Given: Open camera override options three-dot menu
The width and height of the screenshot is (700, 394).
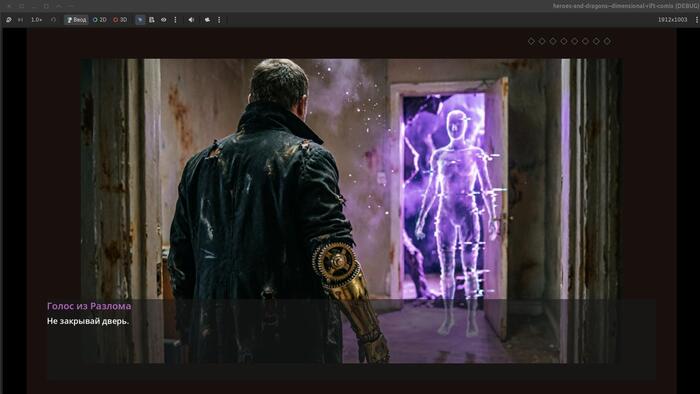Looking at the screenshot, I should pyautogui.click(x=219, y=20).
